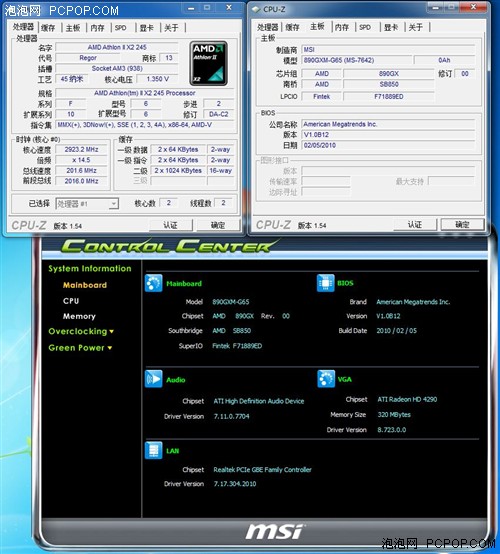500x554 pixels.
Task: Open System Information heading in Control Center
Action: (x=90, y=269)
